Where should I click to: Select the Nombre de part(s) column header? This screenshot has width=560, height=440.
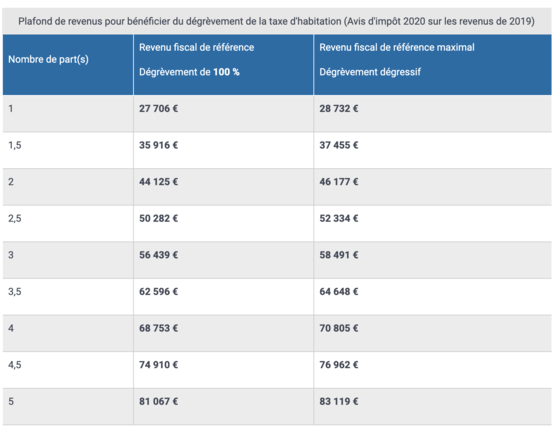[x=68, y=65]
